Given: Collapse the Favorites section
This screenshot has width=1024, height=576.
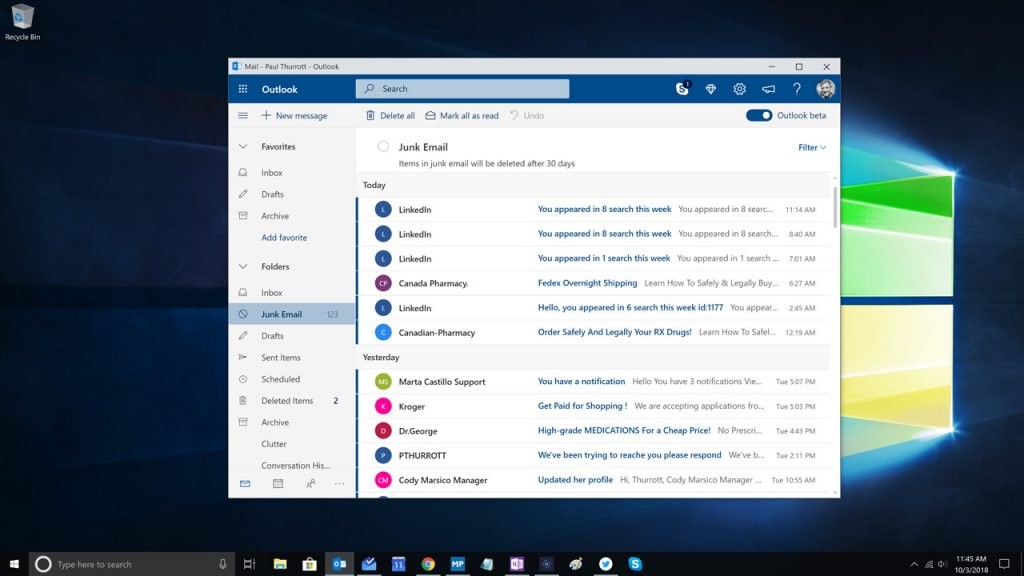Looking at the screenshot, I should [x=243, y=147].
